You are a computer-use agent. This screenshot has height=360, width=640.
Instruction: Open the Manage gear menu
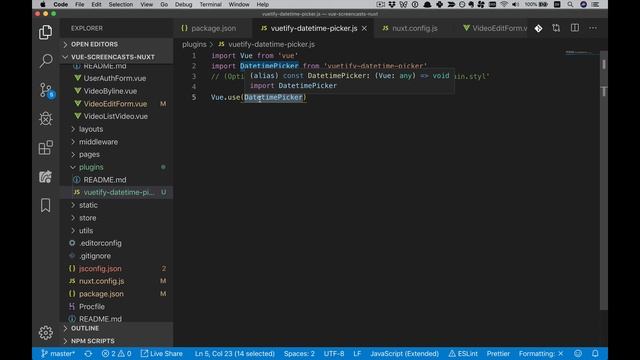click(x=45, y=333)
